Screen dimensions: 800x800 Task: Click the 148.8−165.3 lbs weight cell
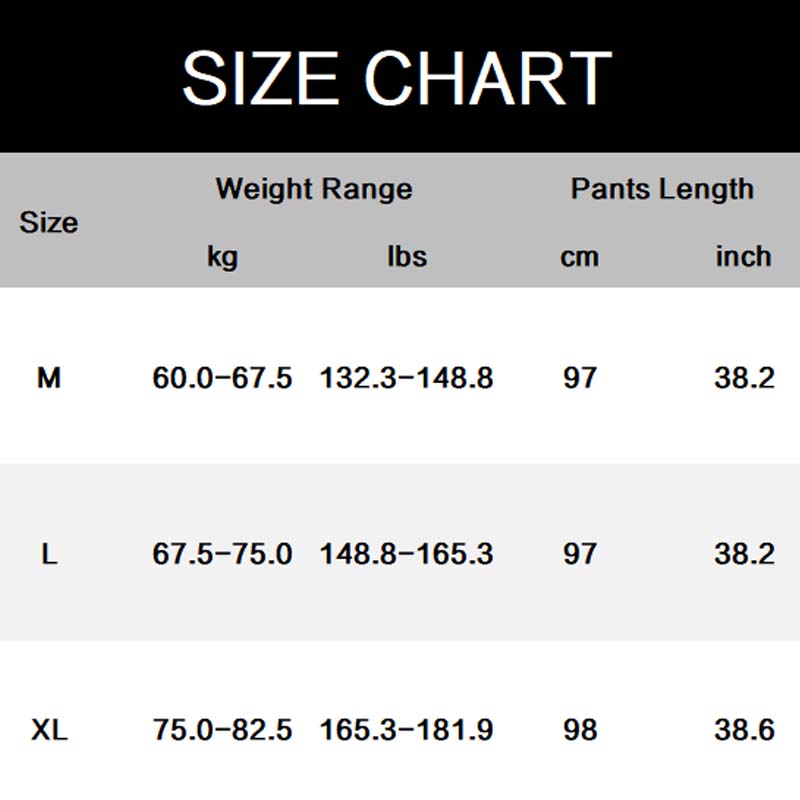406,553
